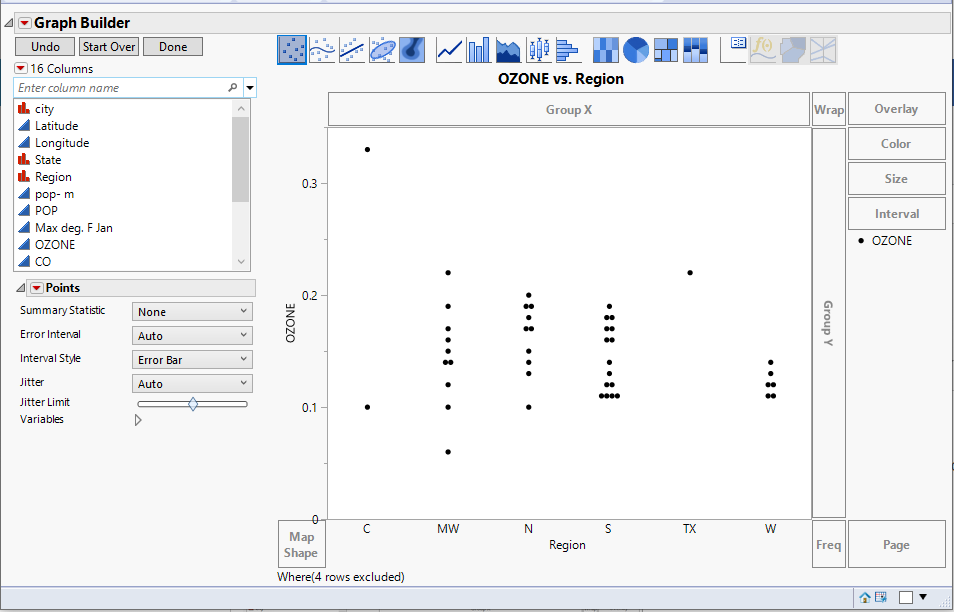Select OZONE in the column list
This screenshot has width=954, height=612.
click(x=57, y=244)
